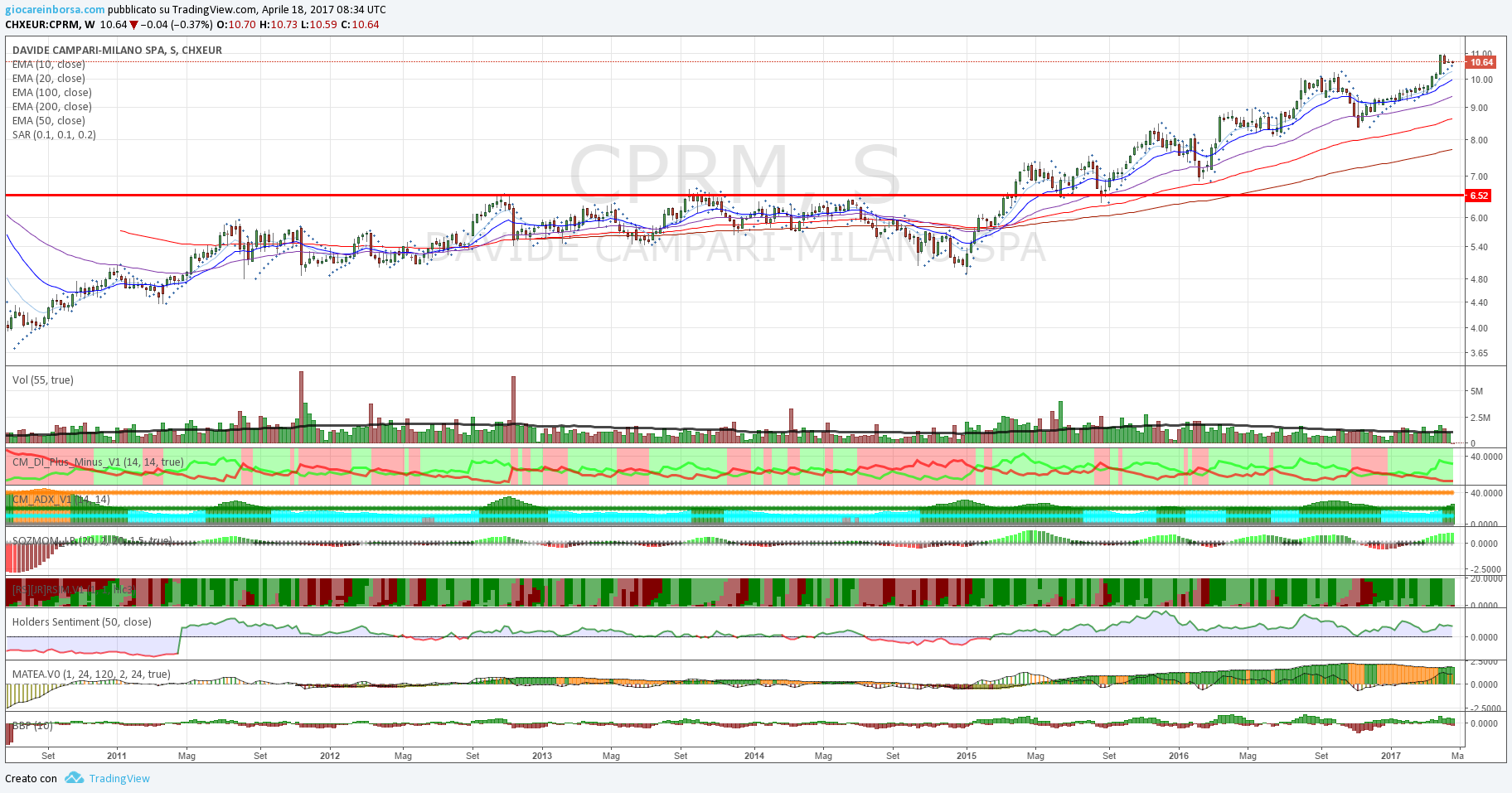
Task: Click the EMA (50, close) indicator label
Action: [48, 121]
